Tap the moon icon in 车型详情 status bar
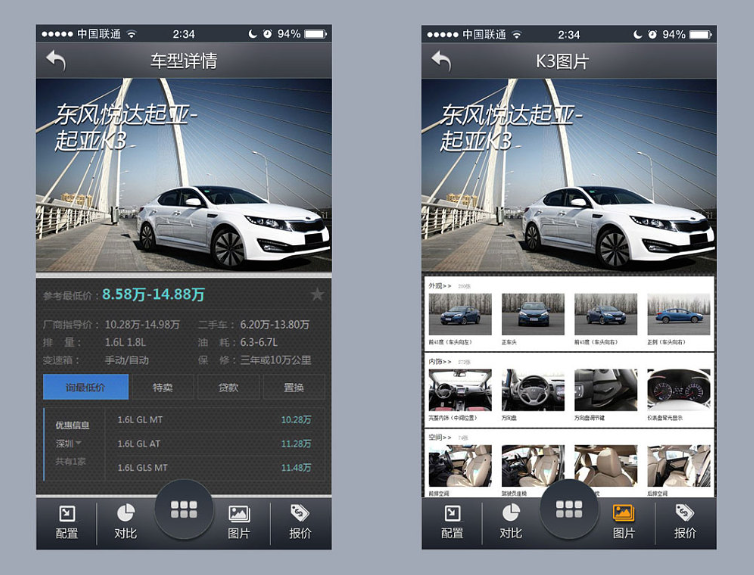This screenshot has height=575, width=754. point(252,34)
